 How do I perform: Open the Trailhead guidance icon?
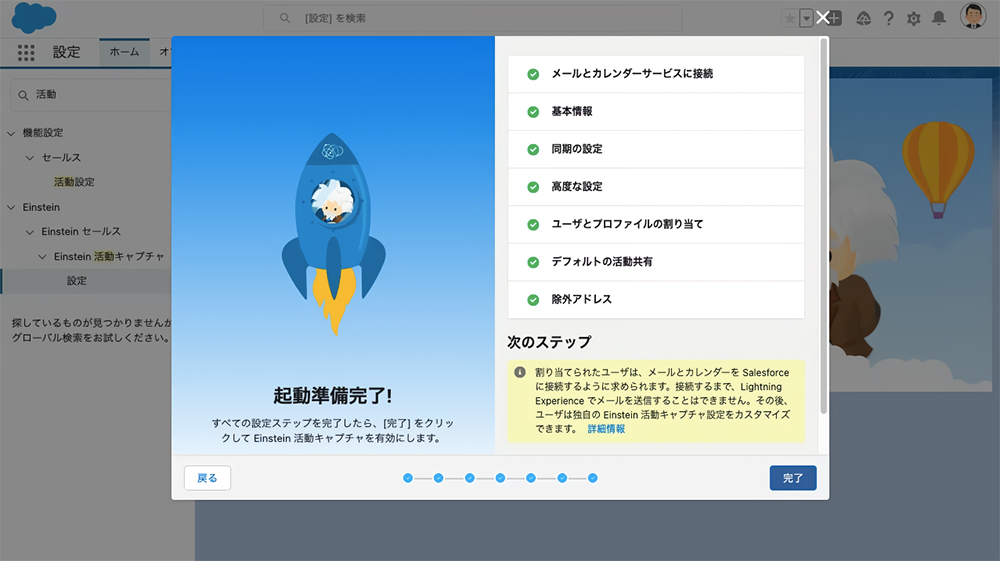[x=864, y=18]
